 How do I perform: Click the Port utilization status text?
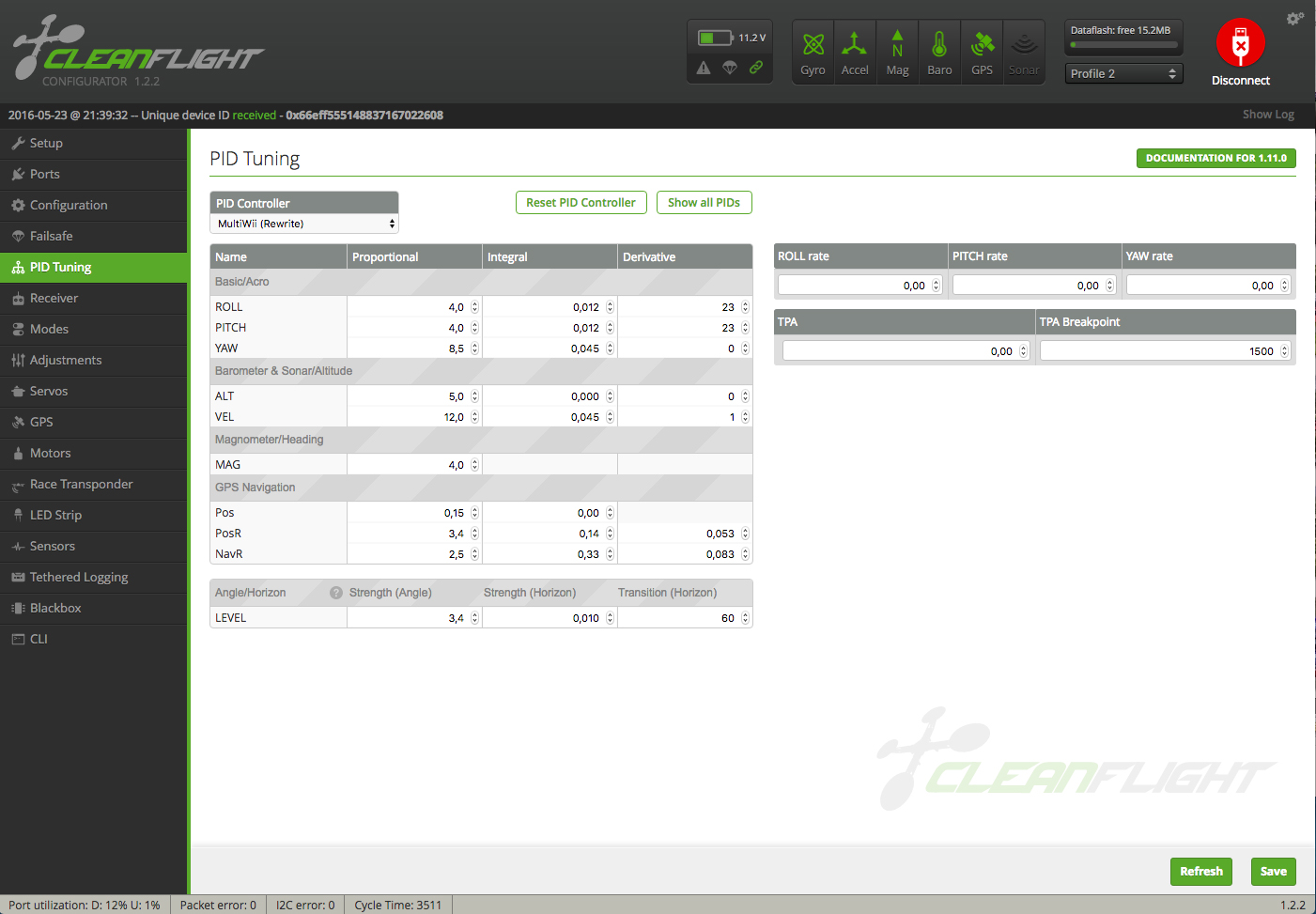85,906
